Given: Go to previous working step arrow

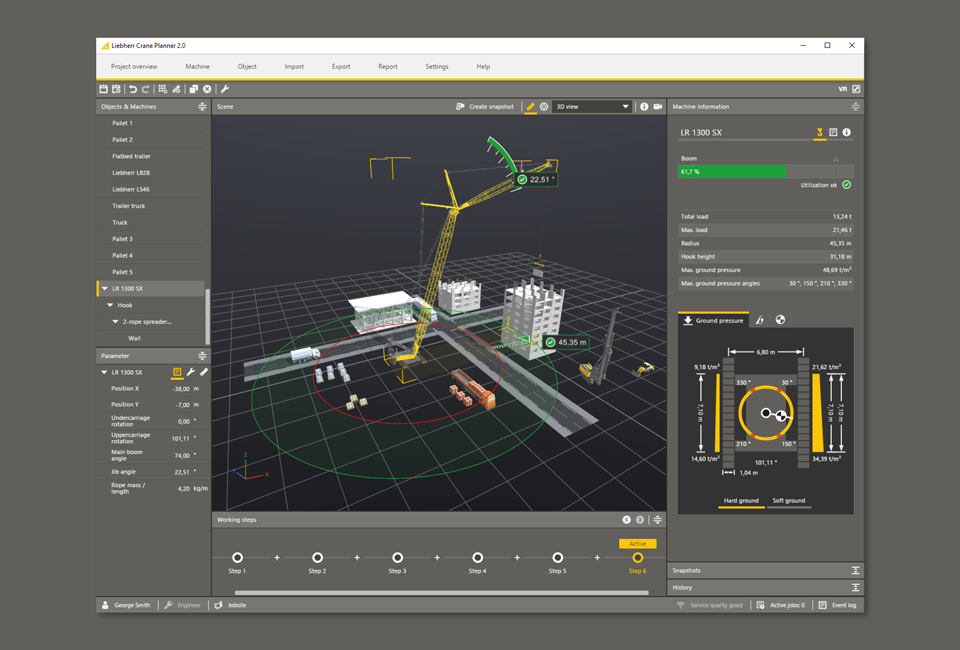Looking at the screenshot, I should pyautogui.click(x=626, y=520).
